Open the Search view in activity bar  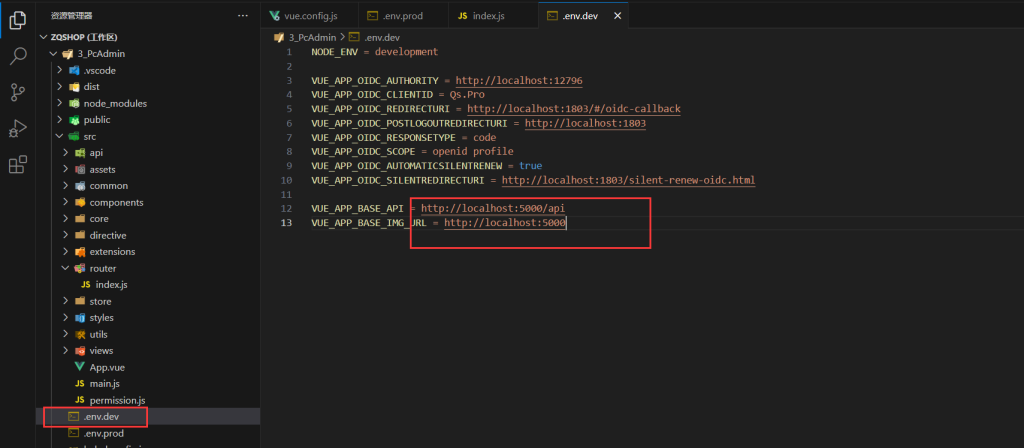pyautogui.click(x=17, y=56)
